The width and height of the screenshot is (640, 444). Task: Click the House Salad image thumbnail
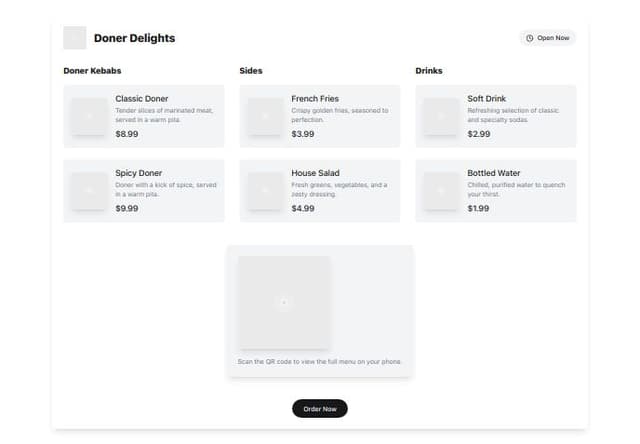265,191
